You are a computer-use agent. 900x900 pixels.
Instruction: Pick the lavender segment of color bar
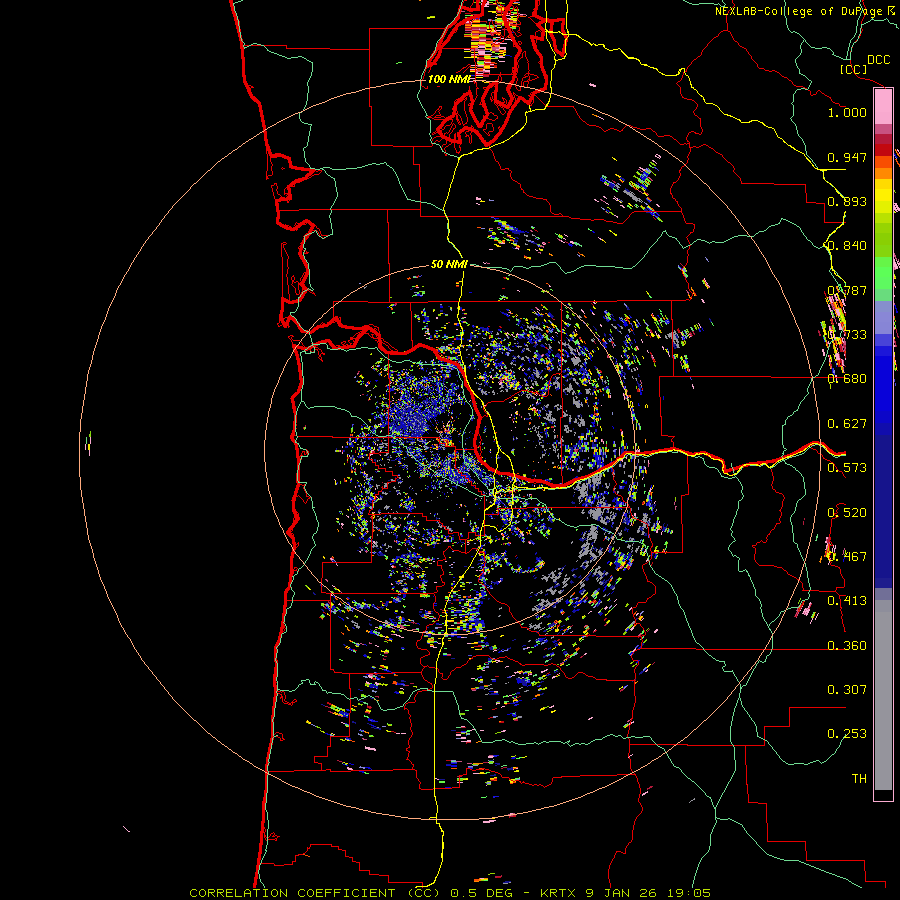pos(883,317)
